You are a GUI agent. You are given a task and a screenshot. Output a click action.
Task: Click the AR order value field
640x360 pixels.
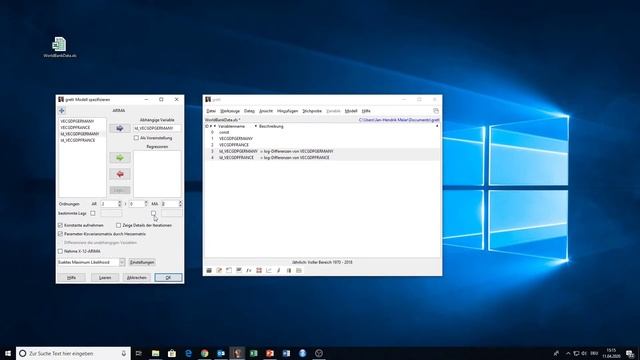pos(109,204)
